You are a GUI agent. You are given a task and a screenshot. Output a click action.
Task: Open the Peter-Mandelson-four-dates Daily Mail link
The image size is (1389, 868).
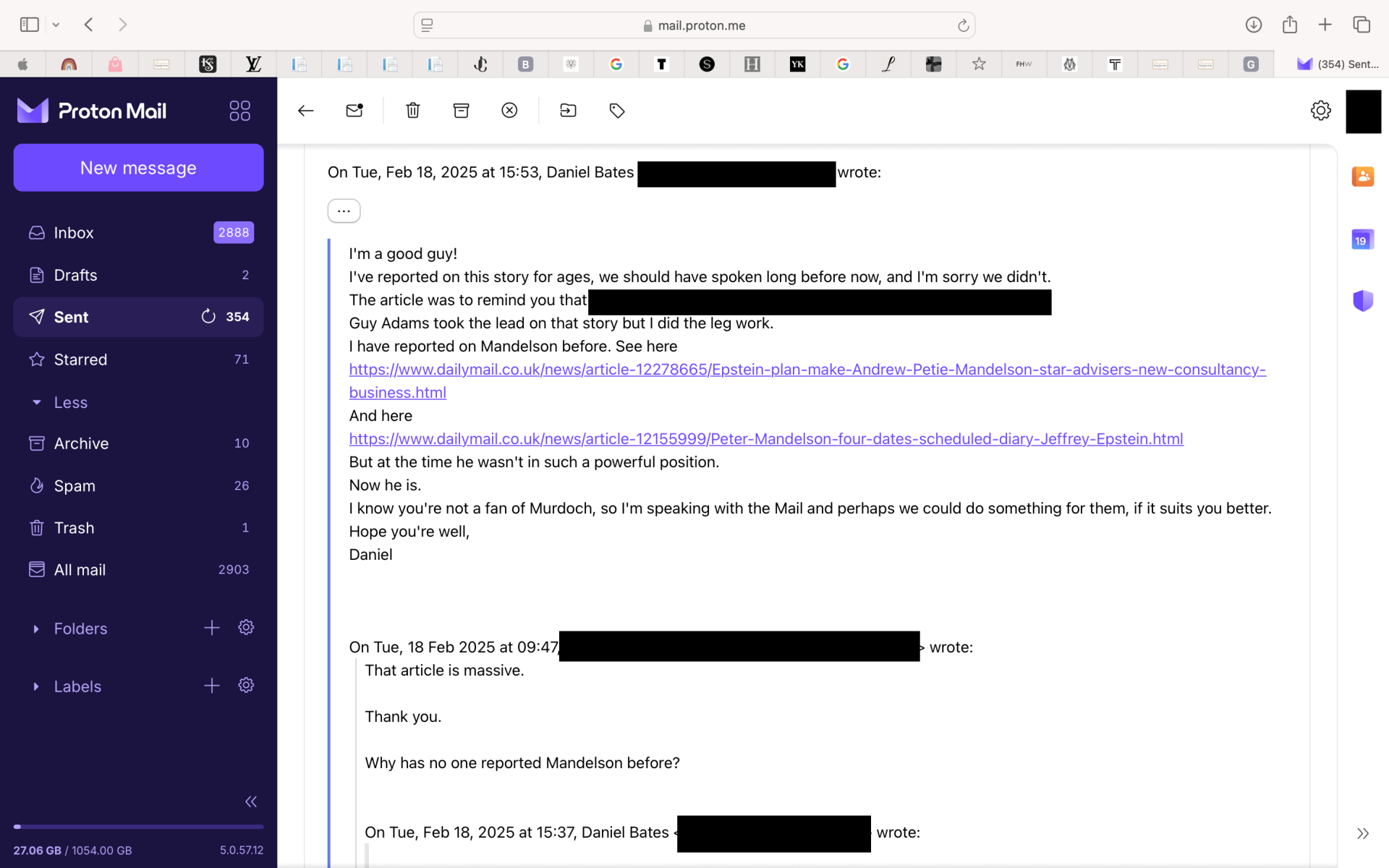pos(765,439)
